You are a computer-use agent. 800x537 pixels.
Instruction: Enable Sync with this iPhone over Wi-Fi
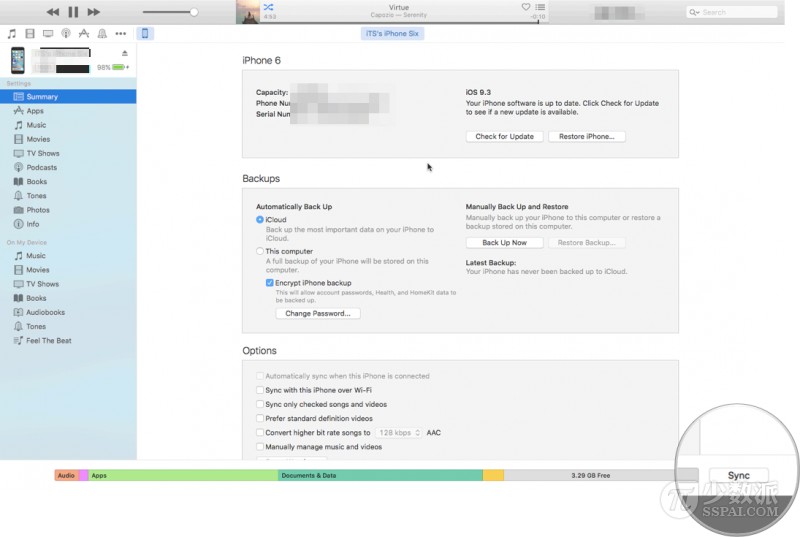tap(260, 390)
